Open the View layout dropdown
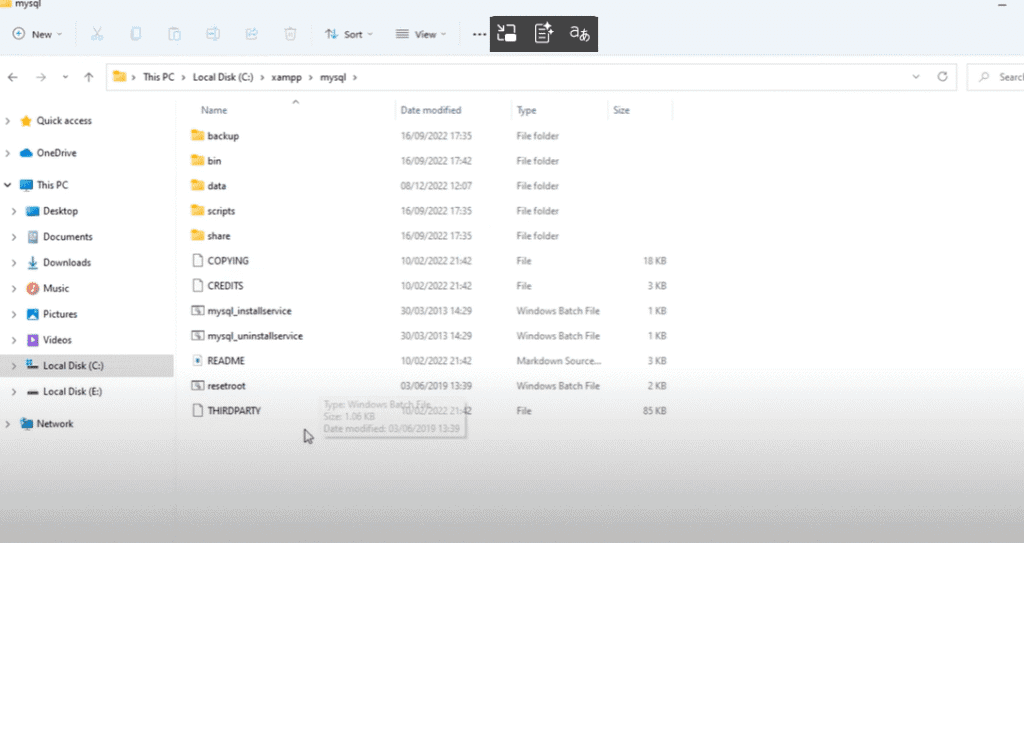This screenshot has height=733, width=1024. click(x=421, y=34)
